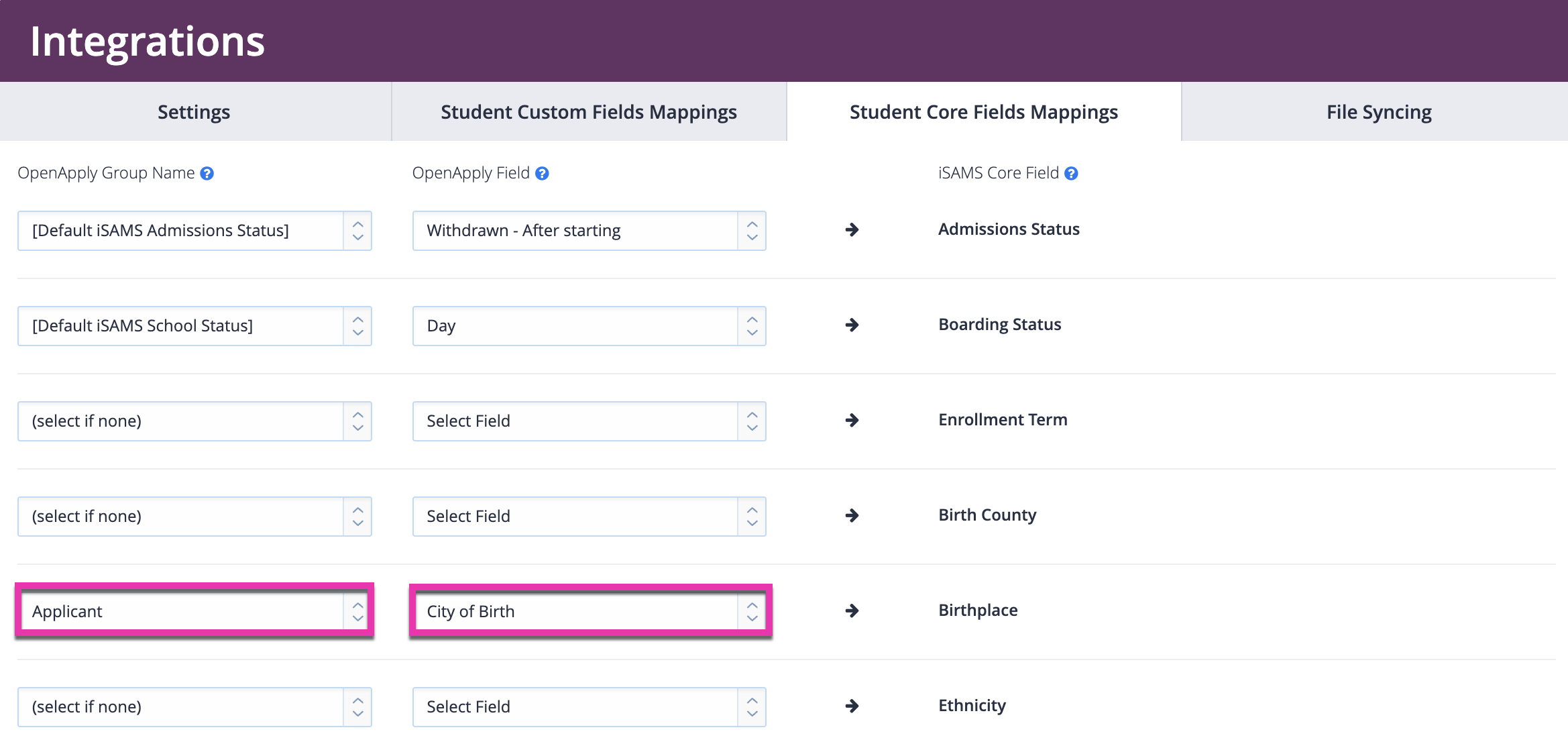
Task: Open the Withdrawn - After starting dropdown
Action: [x=589, y=231]
